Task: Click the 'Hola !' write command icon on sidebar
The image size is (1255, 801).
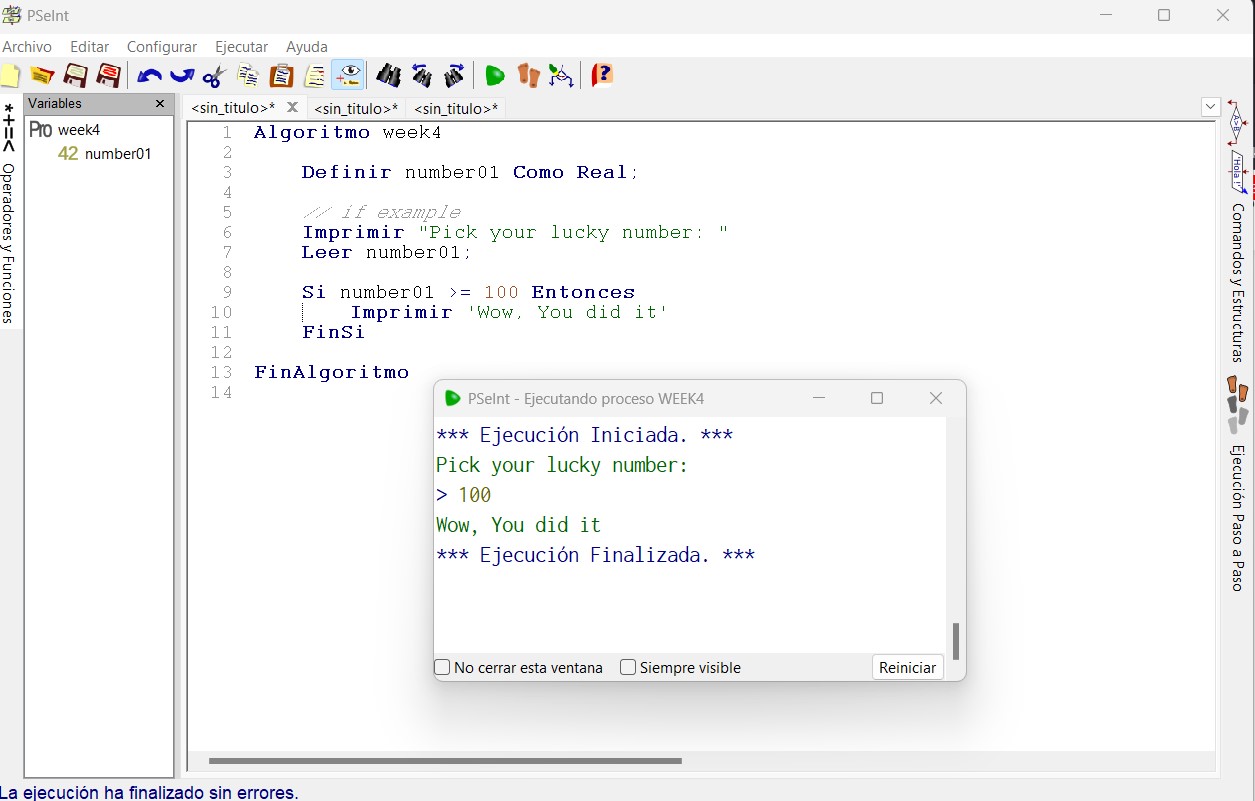Action: 1238,172
